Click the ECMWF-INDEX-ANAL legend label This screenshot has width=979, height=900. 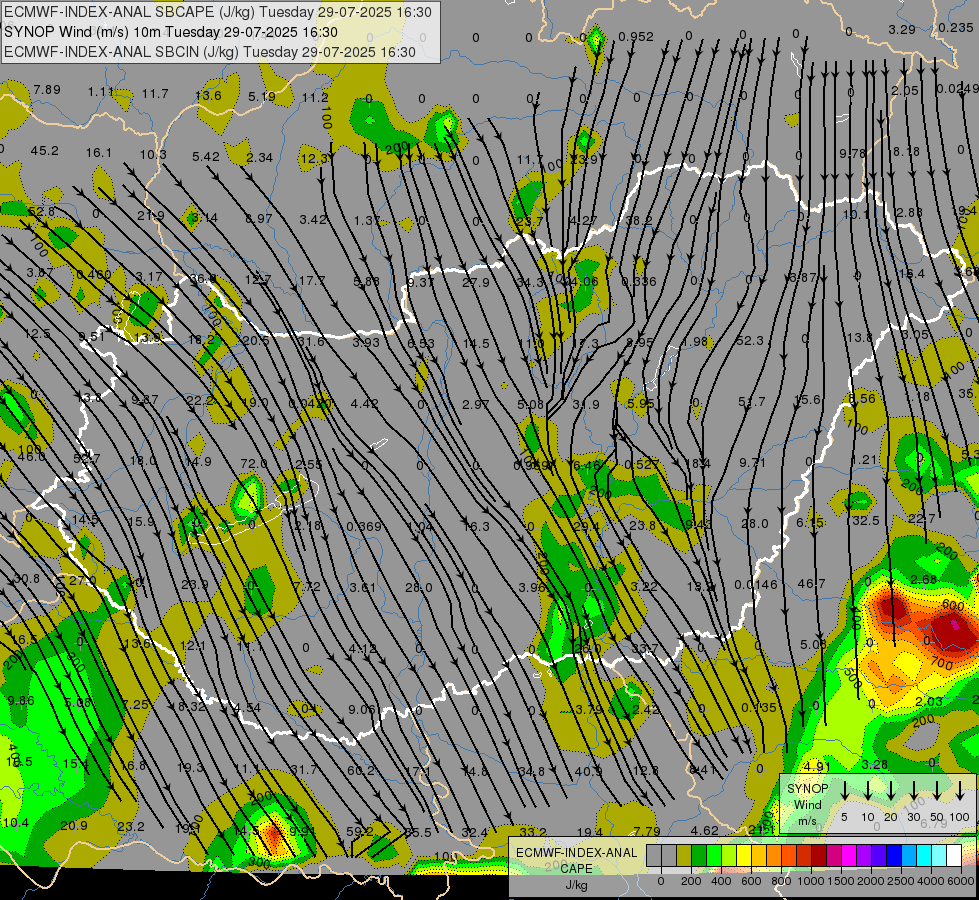click(576, 853)
